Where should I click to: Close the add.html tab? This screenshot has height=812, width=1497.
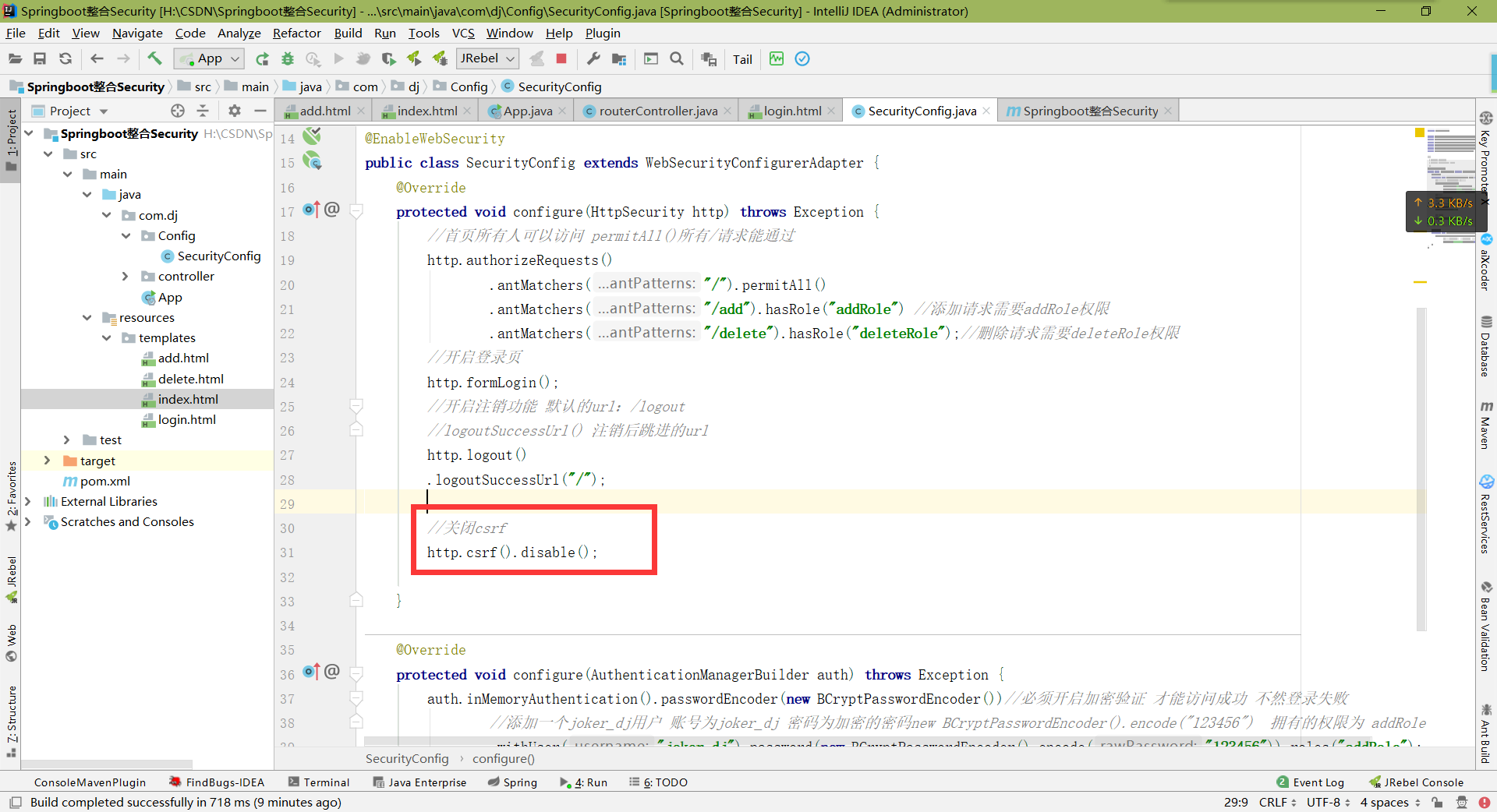(x=361, y=111)
